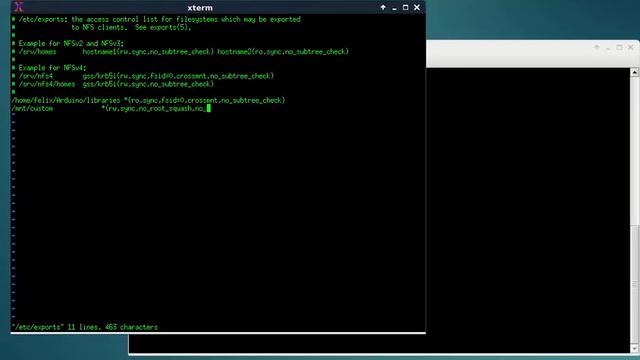Viewport: 640px width, 360px height.
Task: Click '*(rw,sync,no_root_squash,no_' options text
Action: 154,109
